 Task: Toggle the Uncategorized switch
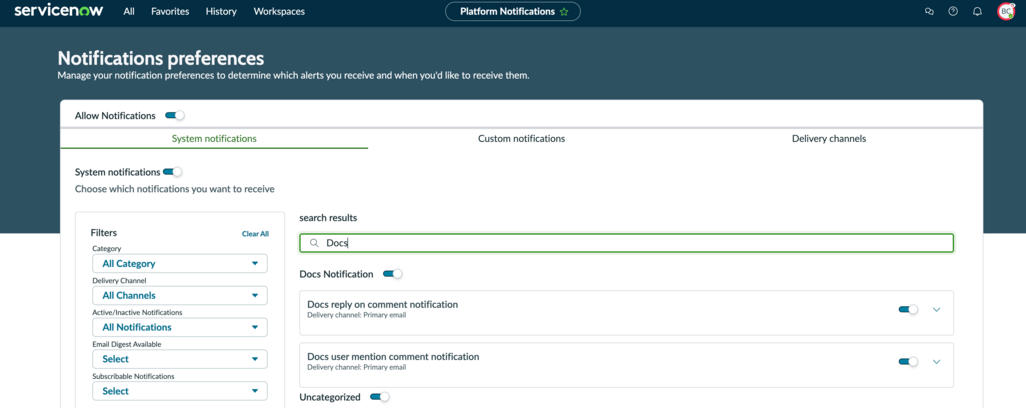point(380,397)
